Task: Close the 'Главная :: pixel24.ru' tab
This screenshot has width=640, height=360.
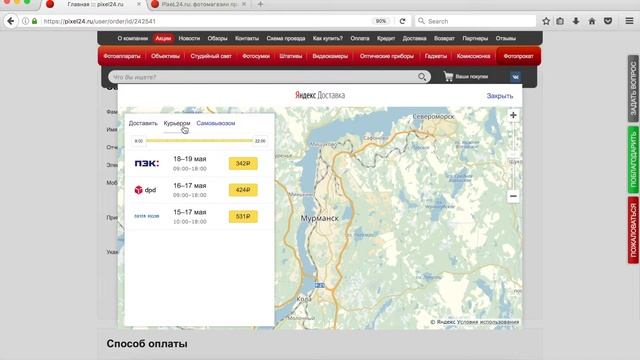Action: pyautogui.click(x=138, y=4)
